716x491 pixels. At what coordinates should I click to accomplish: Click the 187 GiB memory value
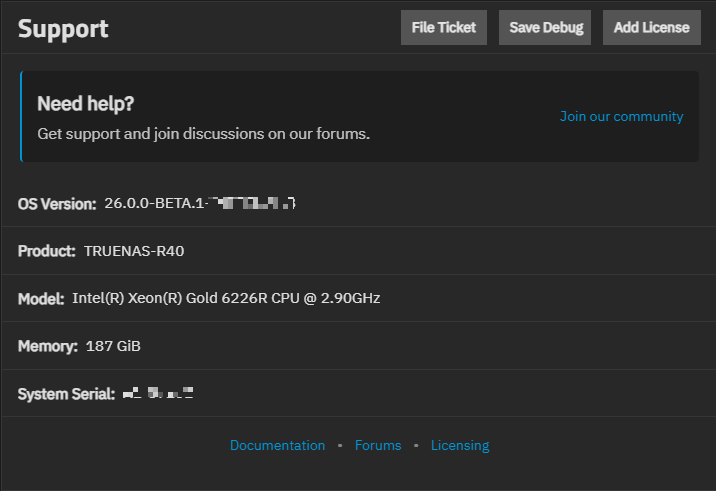113,346
